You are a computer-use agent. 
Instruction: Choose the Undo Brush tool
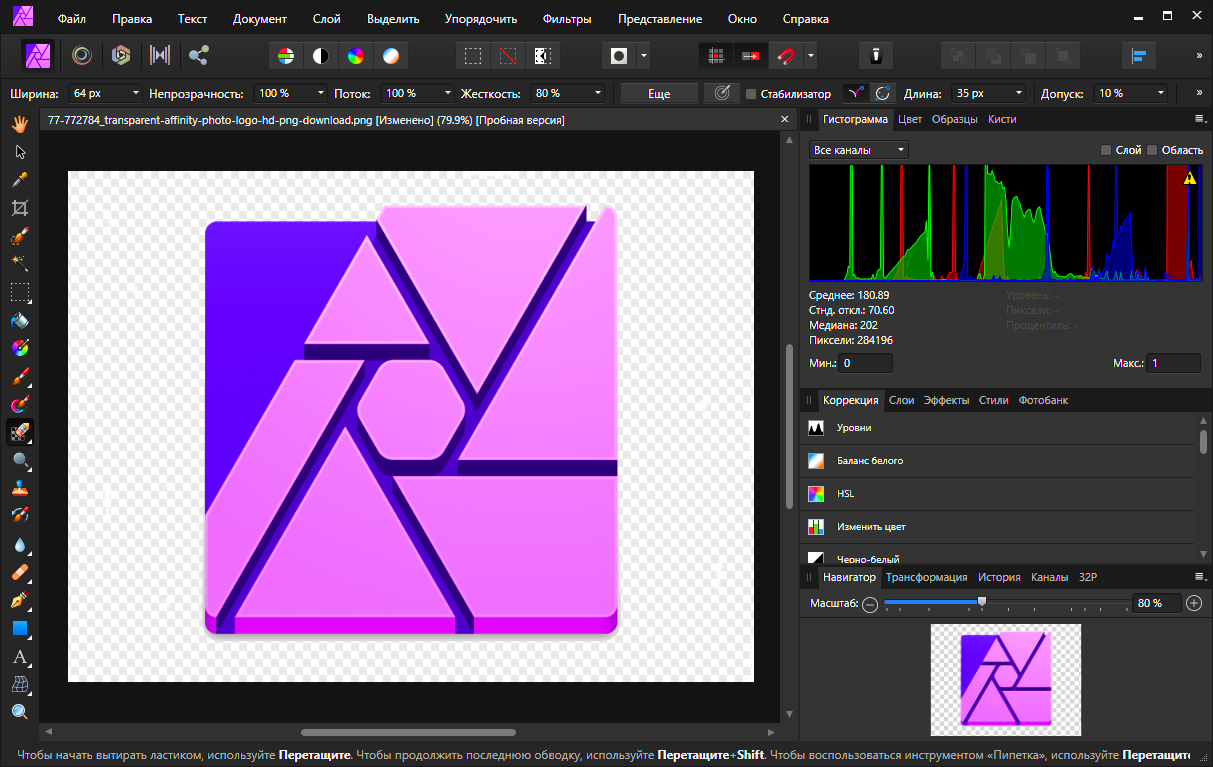pos(19,517)
